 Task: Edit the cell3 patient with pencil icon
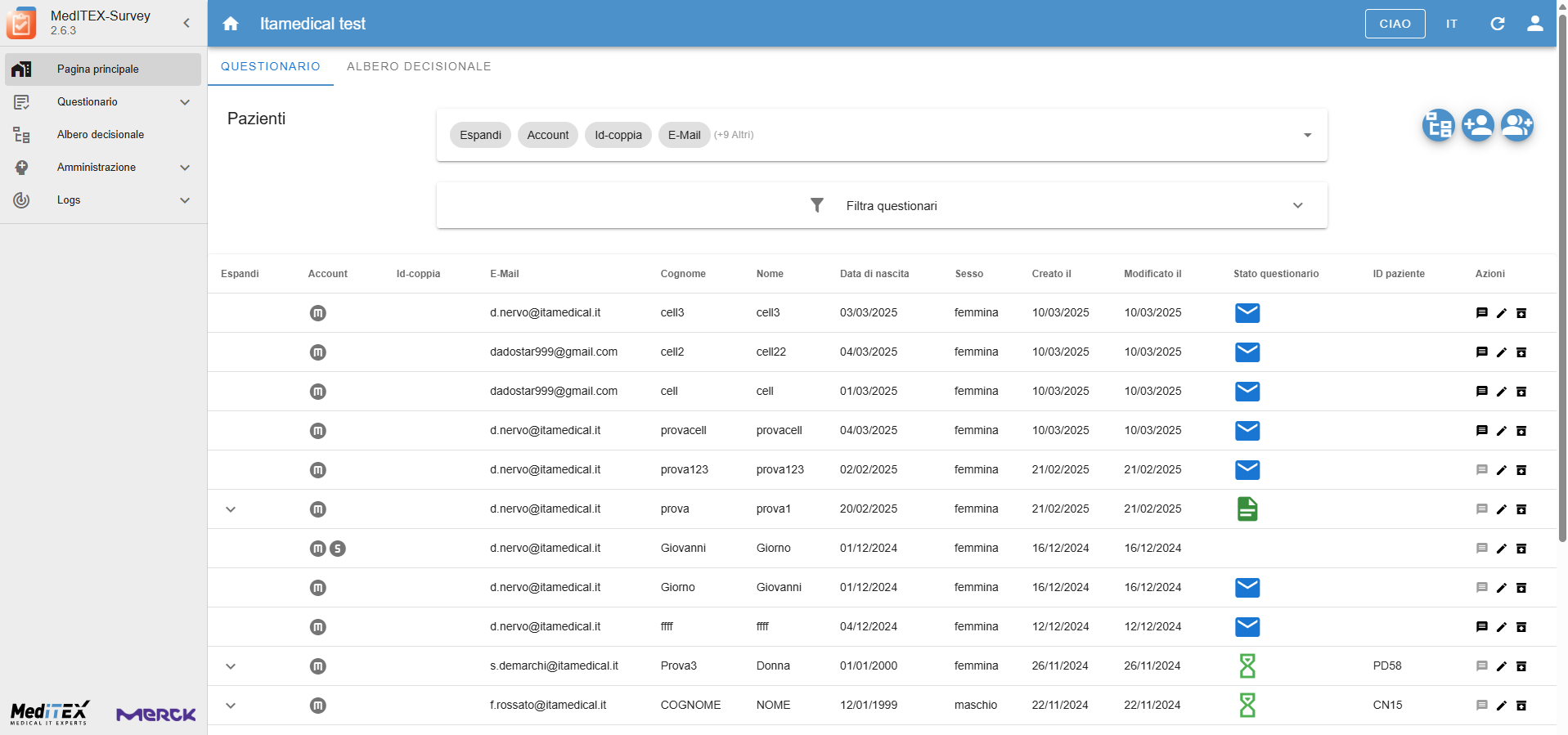pyautogui.click(x=1501, y=313)
